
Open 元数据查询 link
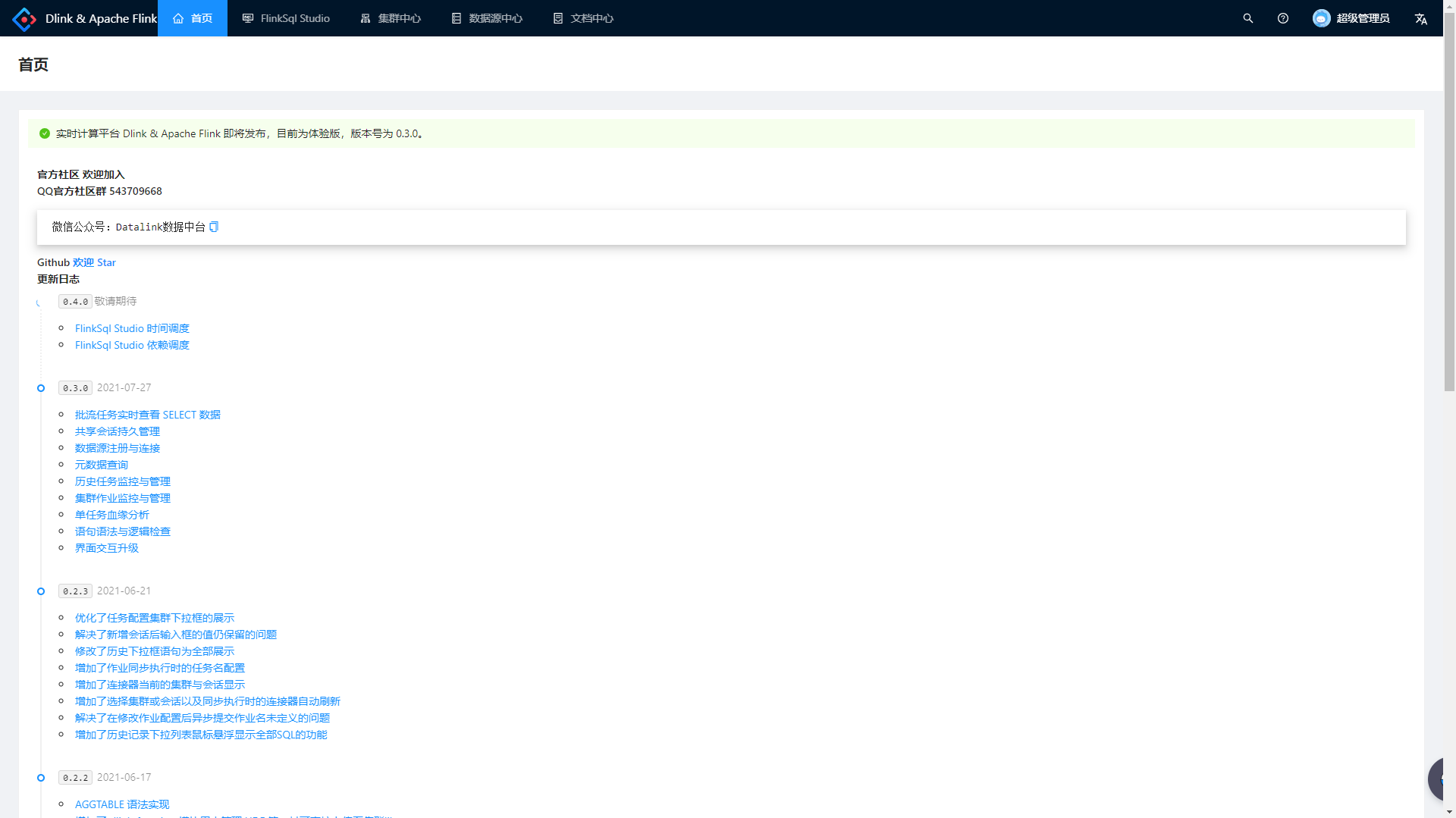[102, 465]
